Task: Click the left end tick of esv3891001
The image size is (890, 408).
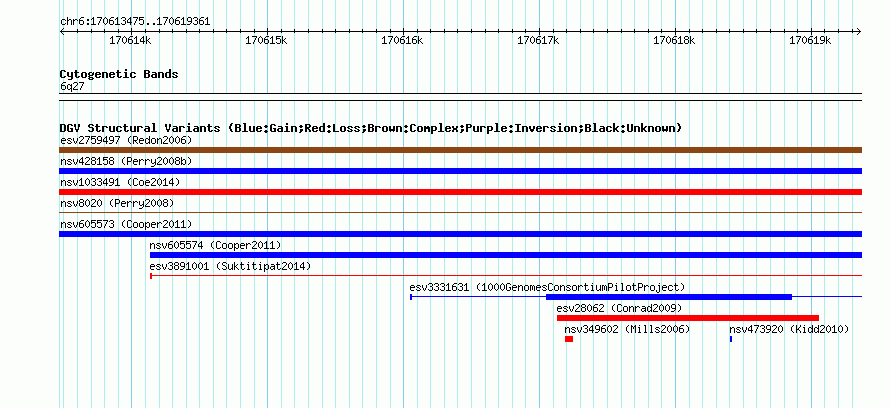Action: click(x=150, y=276)
